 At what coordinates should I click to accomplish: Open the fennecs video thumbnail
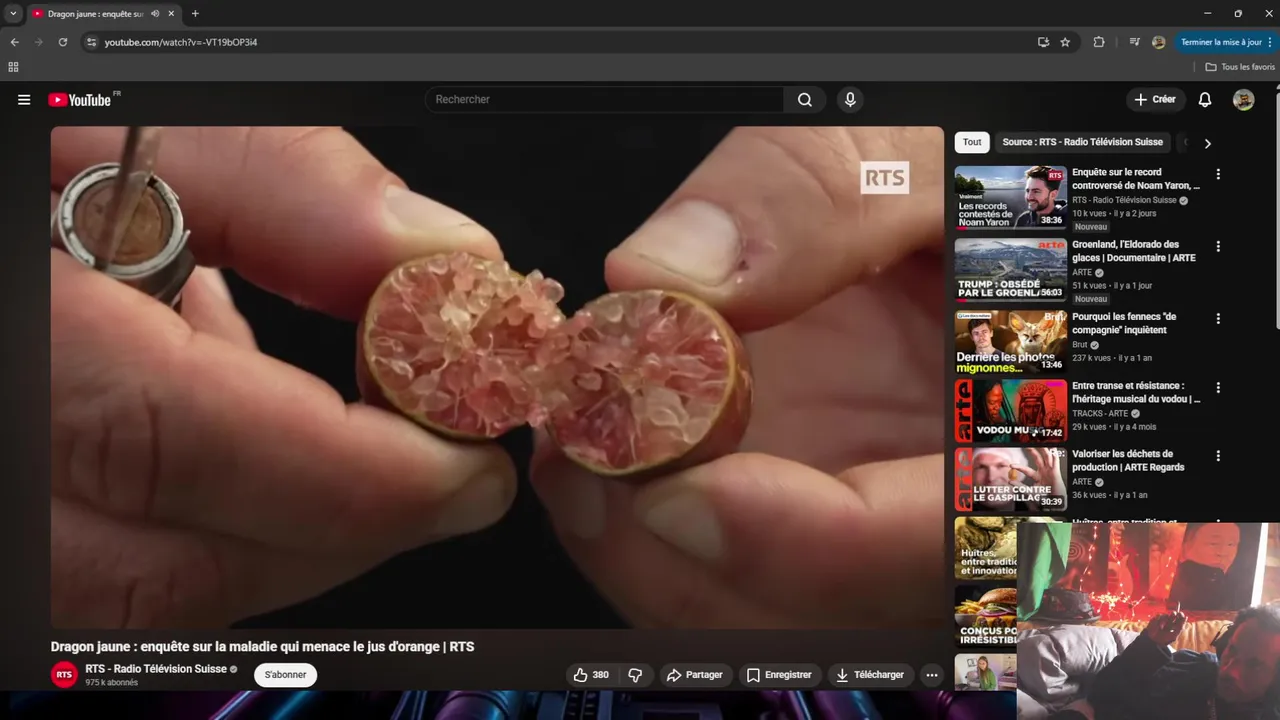[x=1011, y=342]
